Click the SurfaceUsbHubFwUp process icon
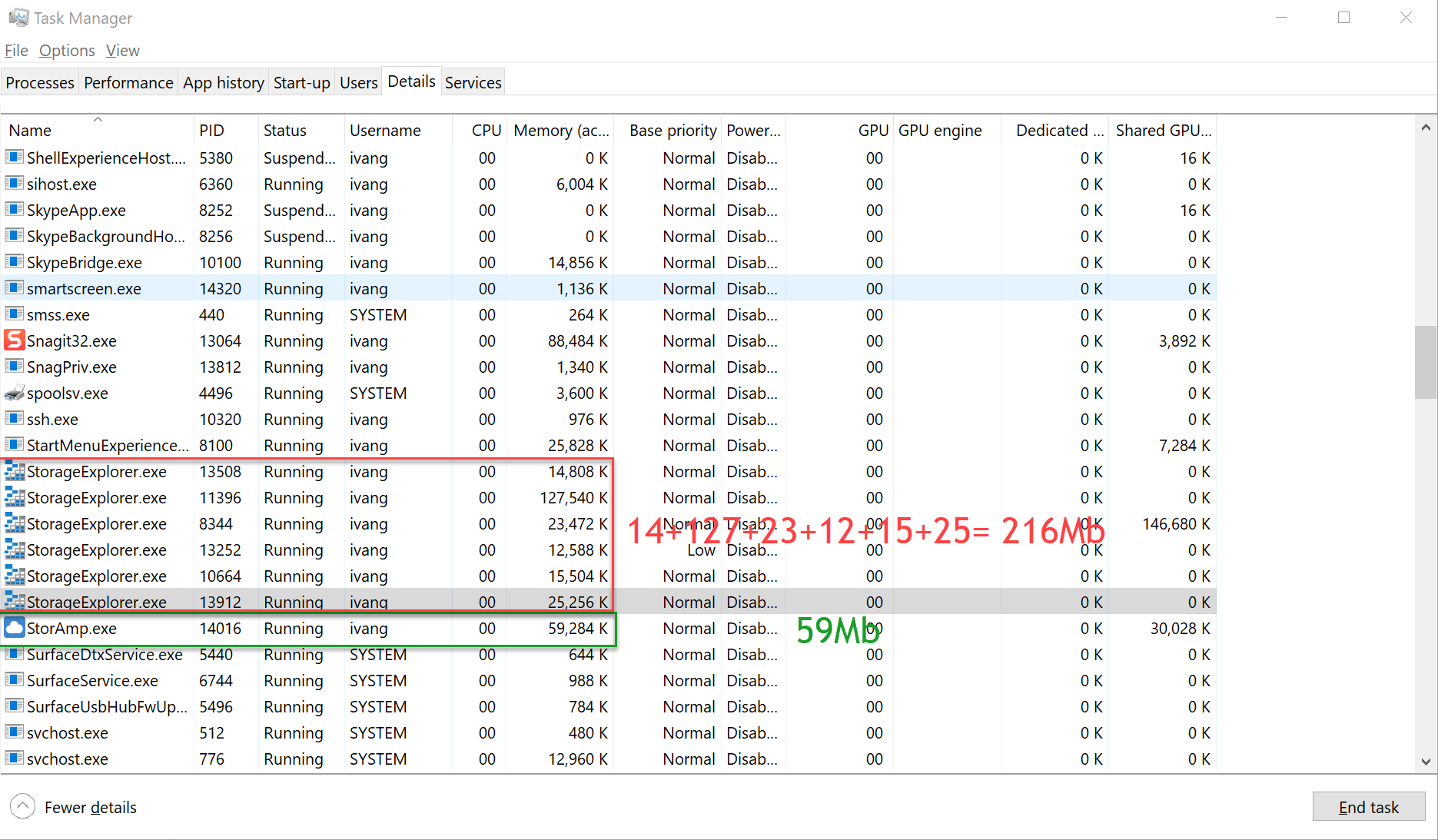The height and width of the screenshot is (840, 1438). point(14,706)
